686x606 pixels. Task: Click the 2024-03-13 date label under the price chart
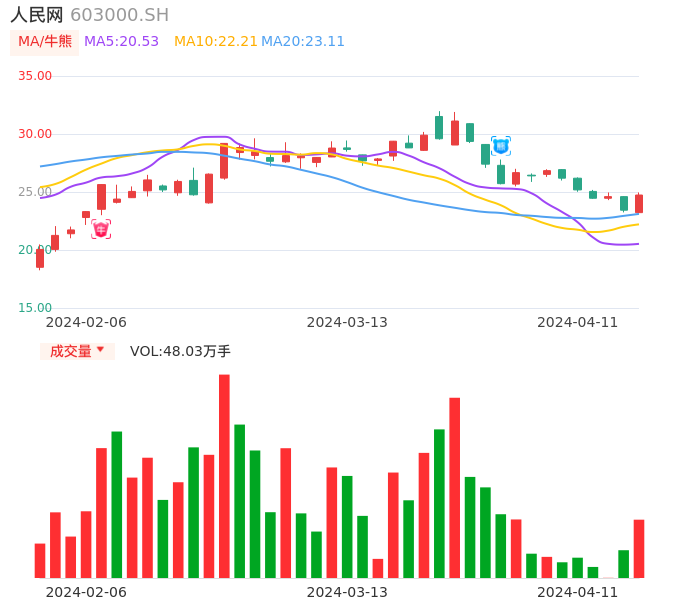point(346,322)
